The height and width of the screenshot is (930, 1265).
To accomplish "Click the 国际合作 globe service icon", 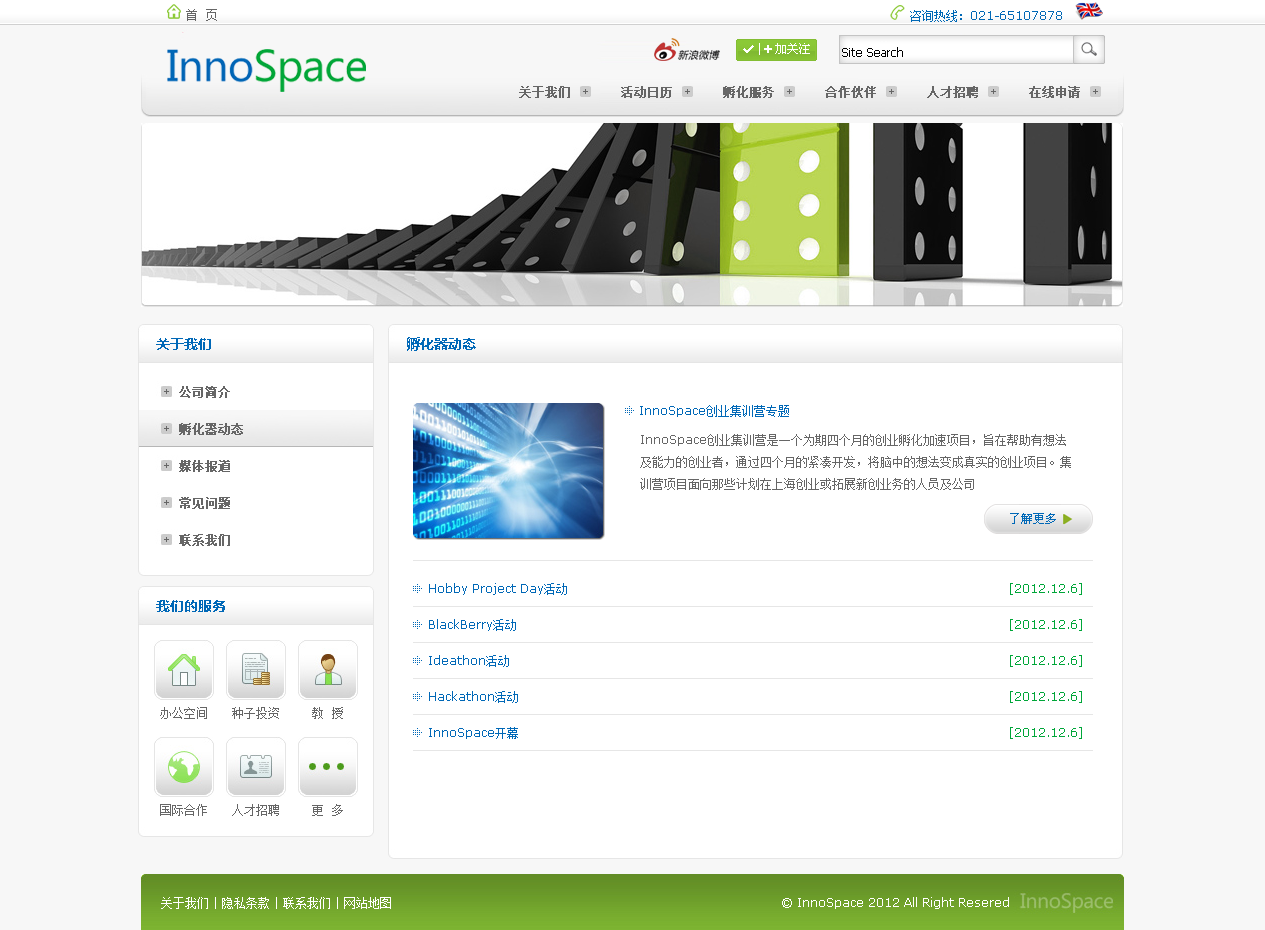I will pos(184,766).
